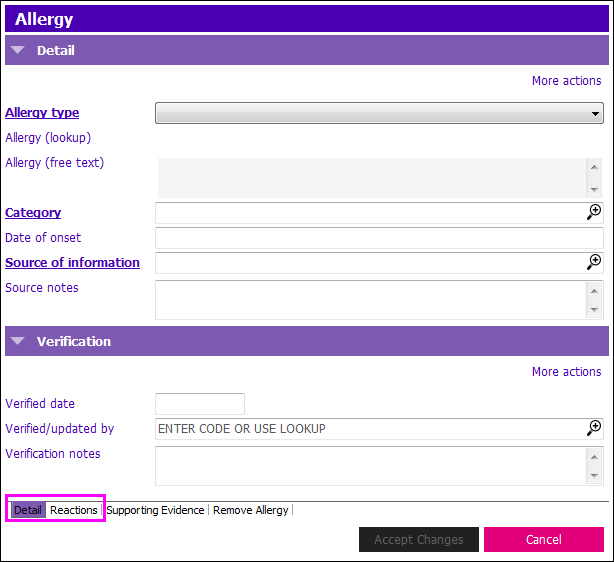Follow the Category label link
Screen dimensions: 614x562
33,212
